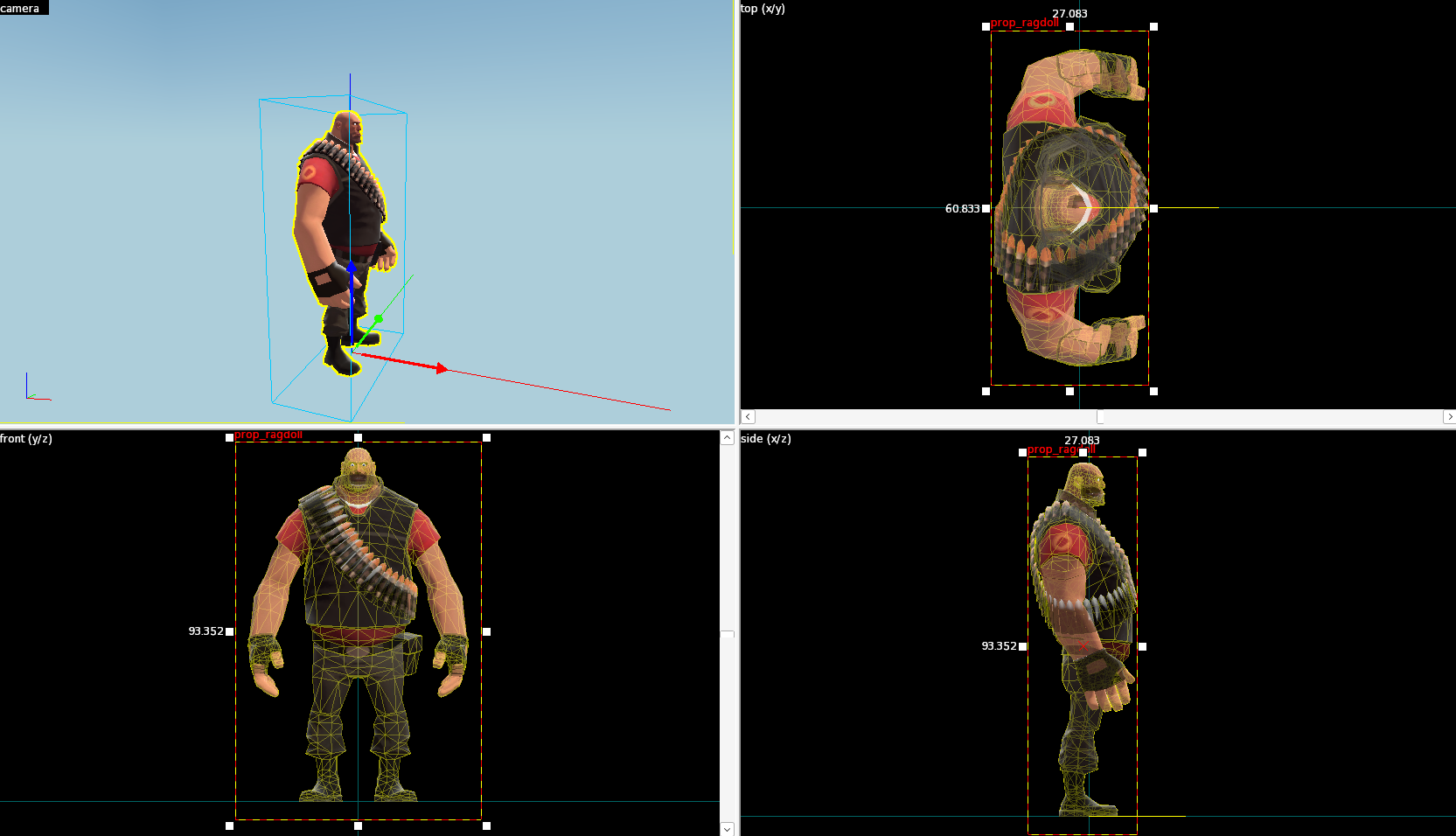The height and width of the screenshot is (836, 1456).
Task: Click the left-middle selection handle in the side view
Action: [1023, 647]
